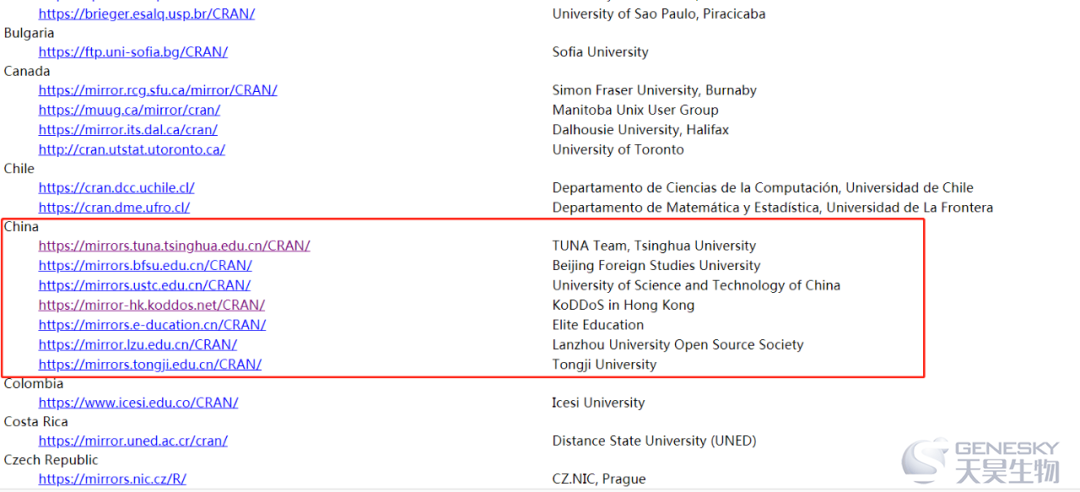Click the ftp.uni-sofia.bg CRAN mirror link
Screen dimensions: 1080x492
133,52
